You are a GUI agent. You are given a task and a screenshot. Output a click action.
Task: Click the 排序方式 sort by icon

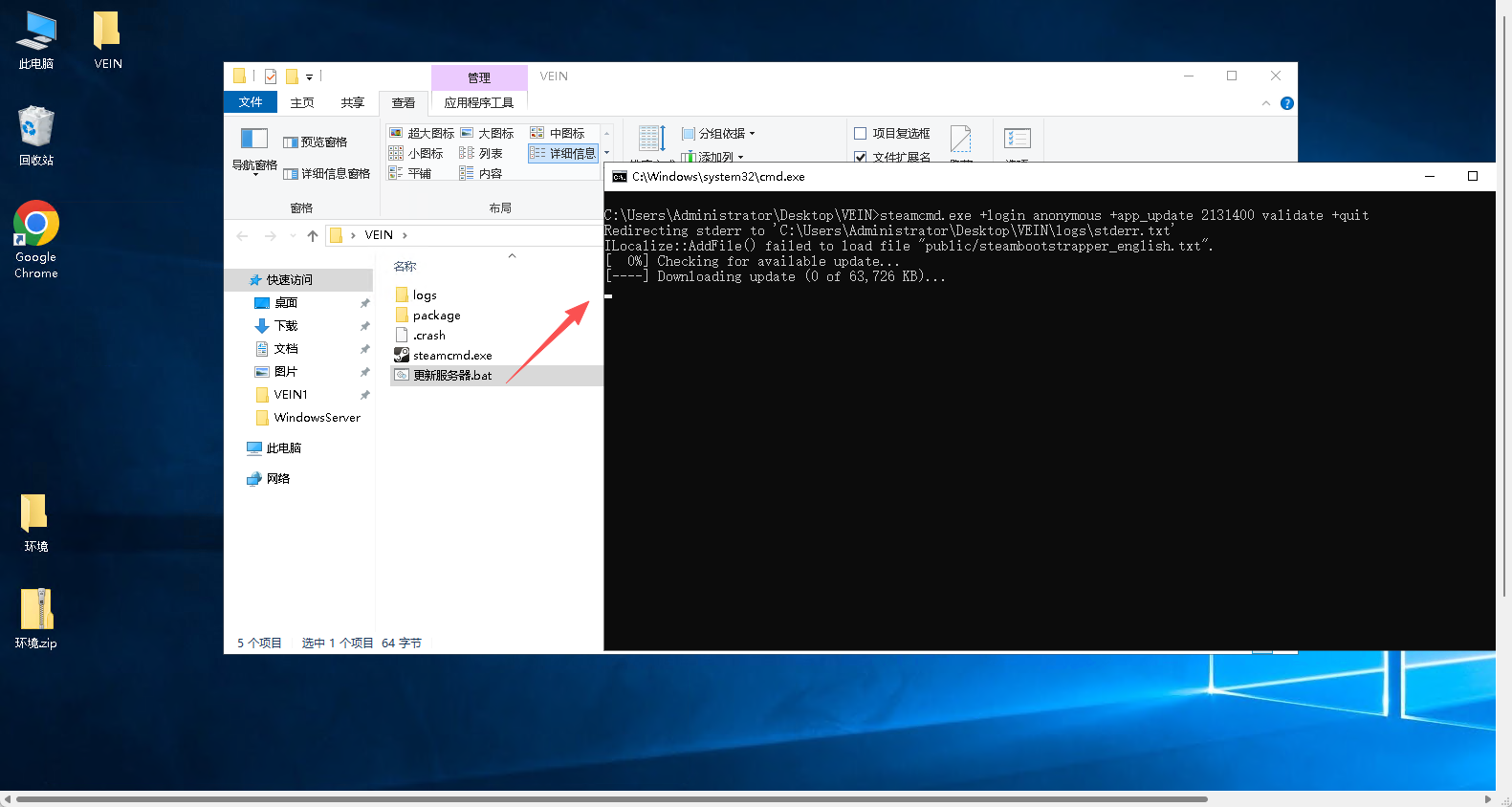651,140
